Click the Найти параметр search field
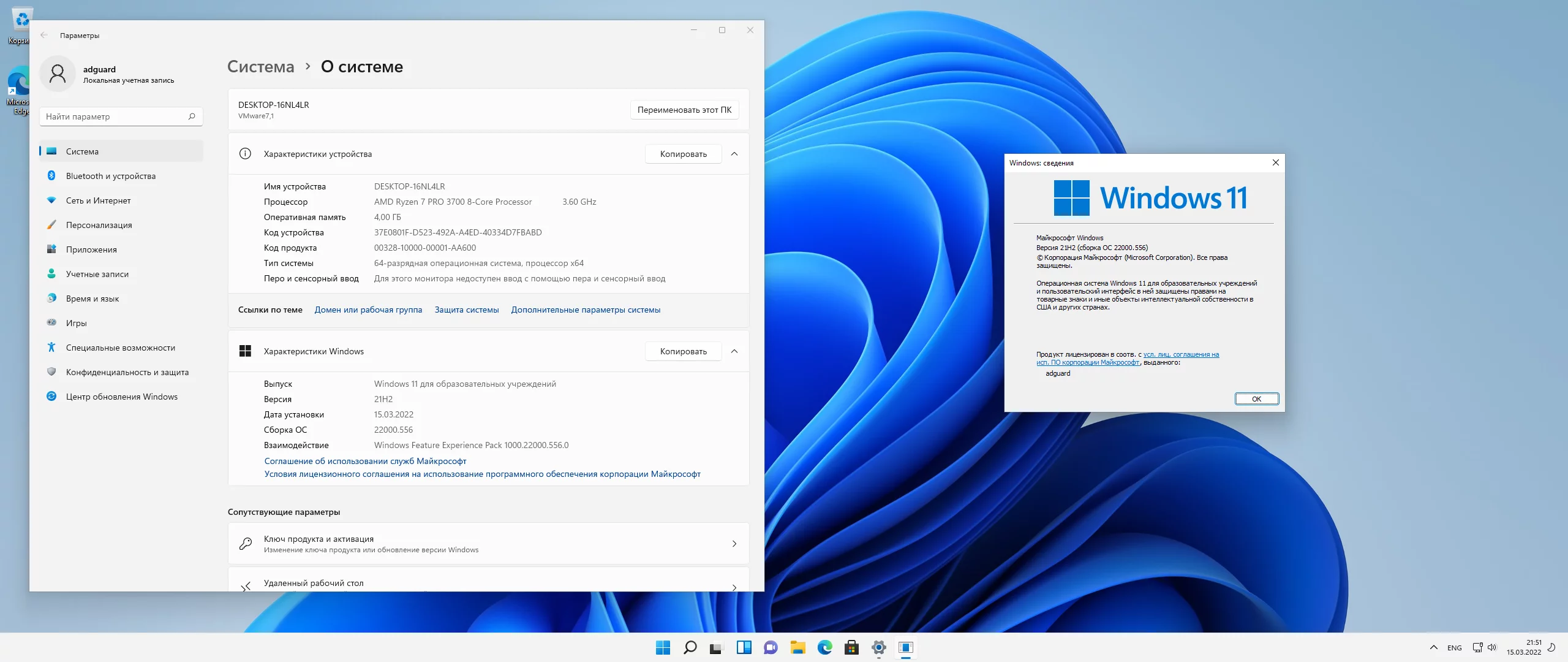Screen dimensions: 1568x662 tap(113, 116)
